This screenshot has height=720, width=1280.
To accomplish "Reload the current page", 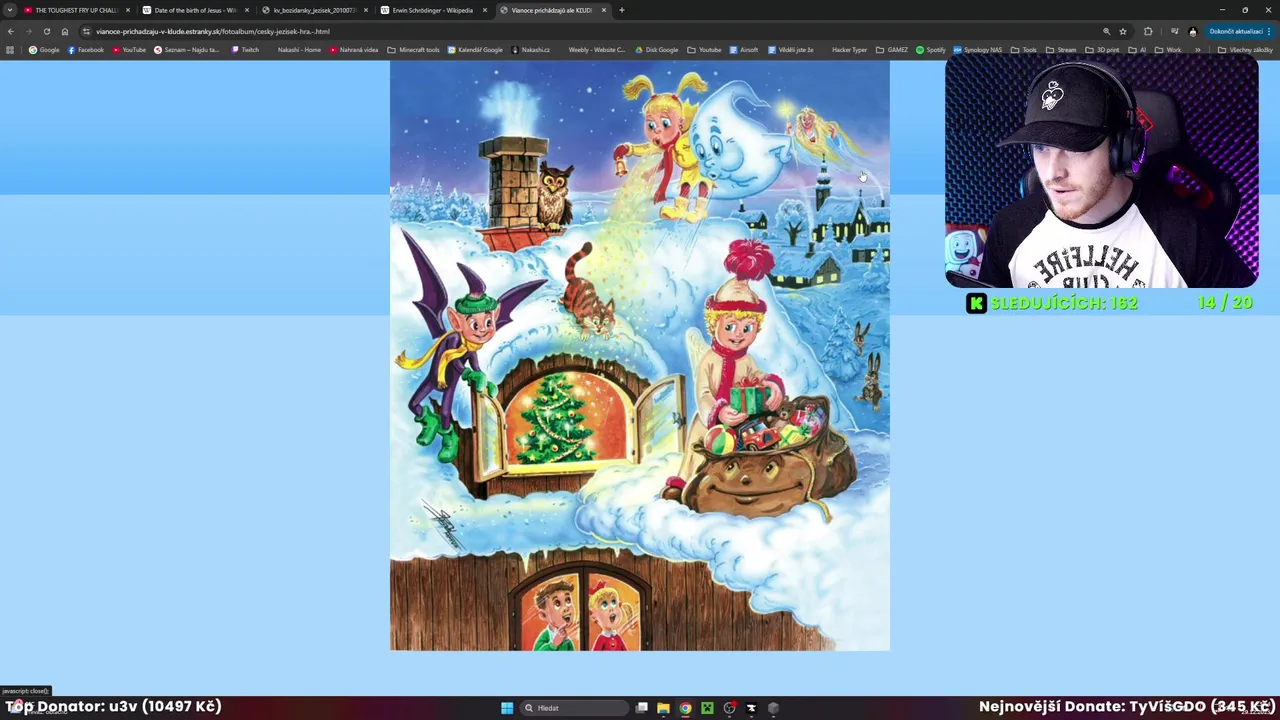I will pyautogui.click(x=46, y=31).
